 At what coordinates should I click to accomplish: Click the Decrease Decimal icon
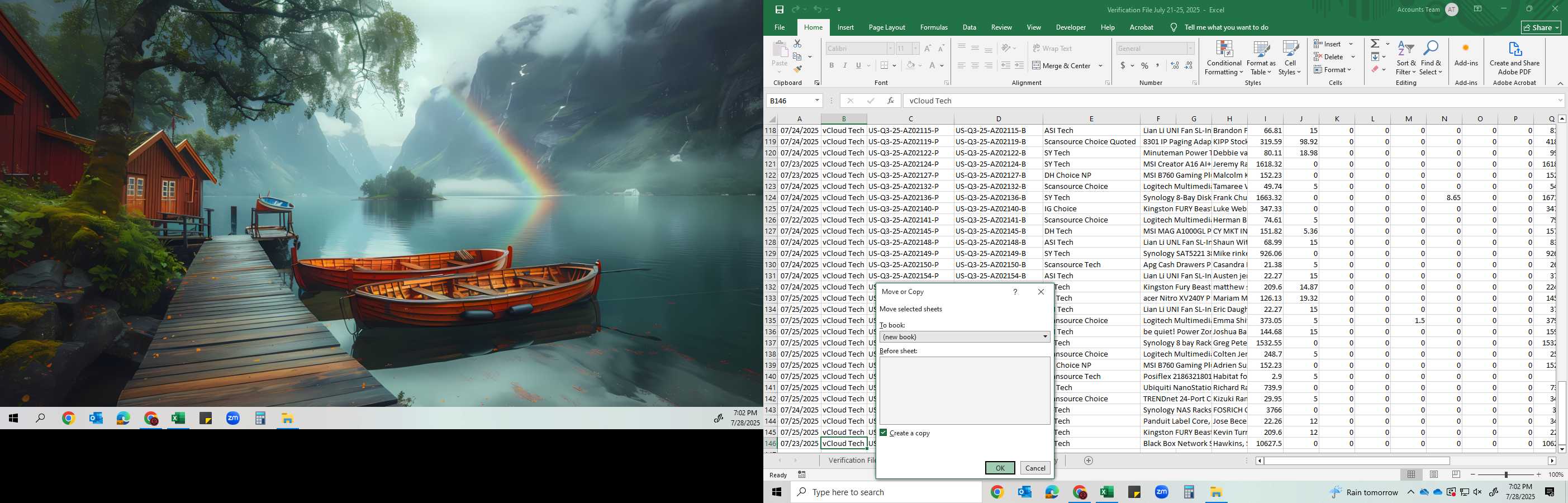point(1189,66)
